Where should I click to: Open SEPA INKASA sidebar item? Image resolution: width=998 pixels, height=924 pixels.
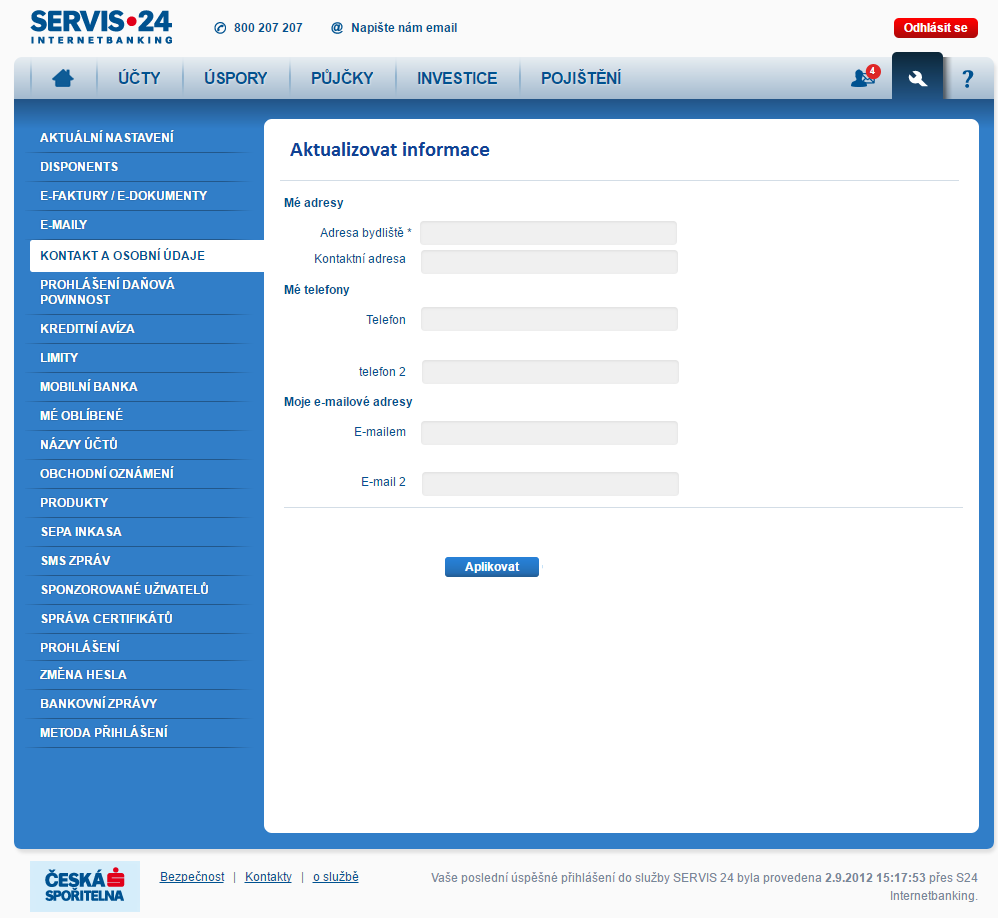click(x=81, y=532)
